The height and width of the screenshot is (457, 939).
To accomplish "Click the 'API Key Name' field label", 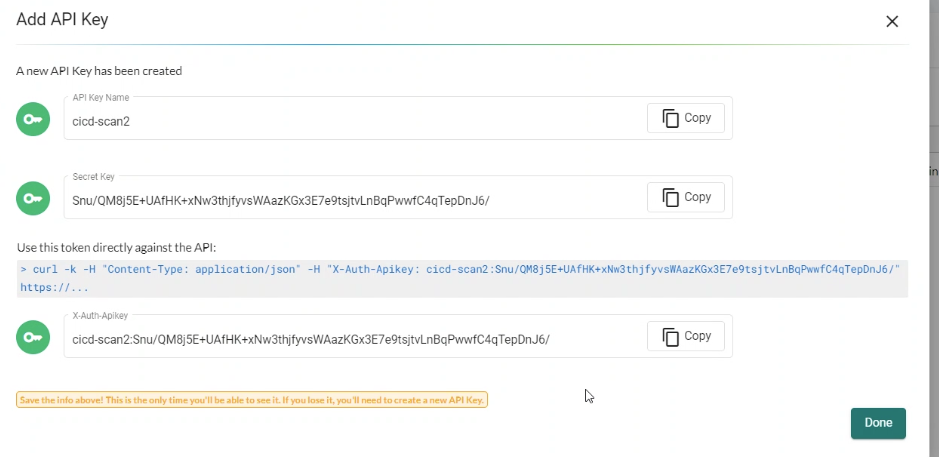I will [101, 97].
